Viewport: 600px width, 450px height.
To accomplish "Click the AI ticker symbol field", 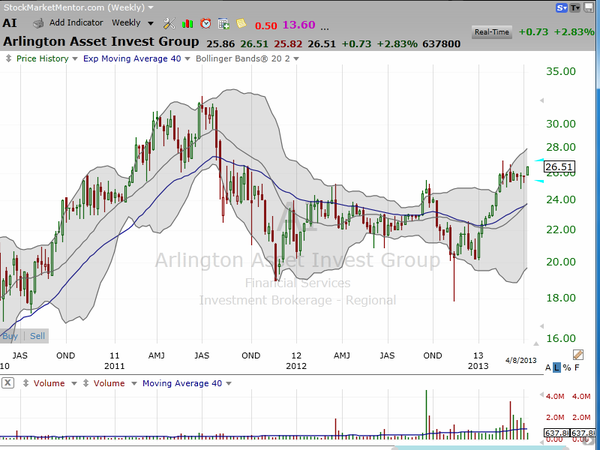I will 10,23.
